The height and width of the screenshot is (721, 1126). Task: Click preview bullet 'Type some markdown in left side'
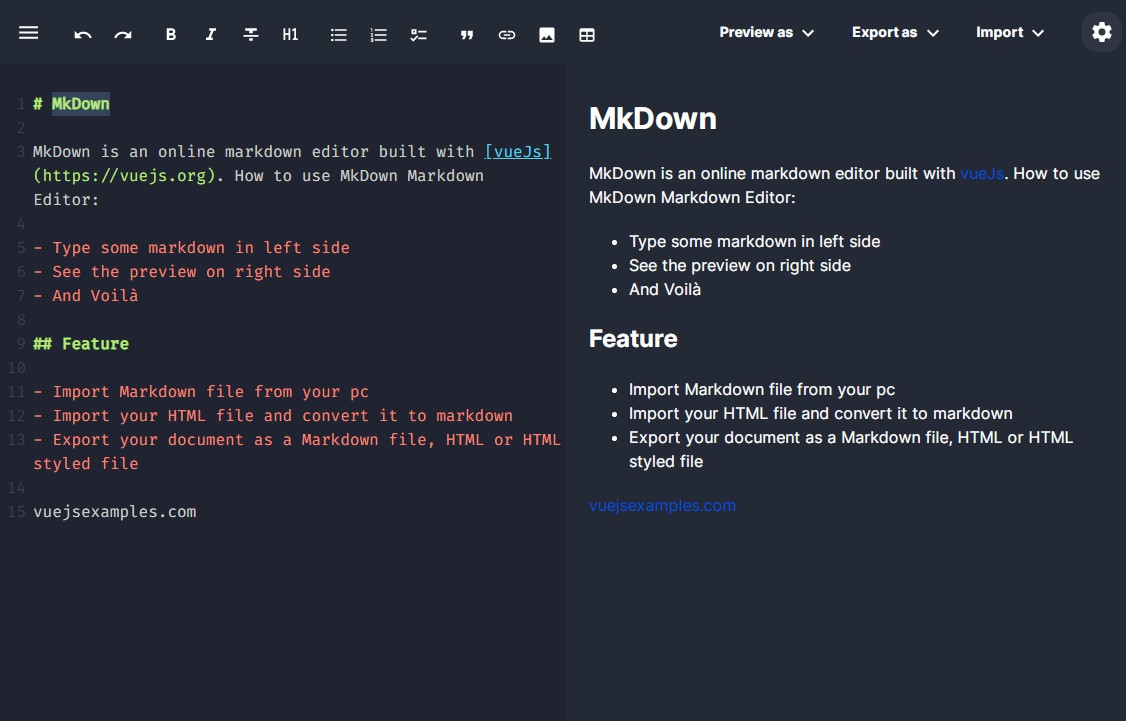tap(755, 241)
